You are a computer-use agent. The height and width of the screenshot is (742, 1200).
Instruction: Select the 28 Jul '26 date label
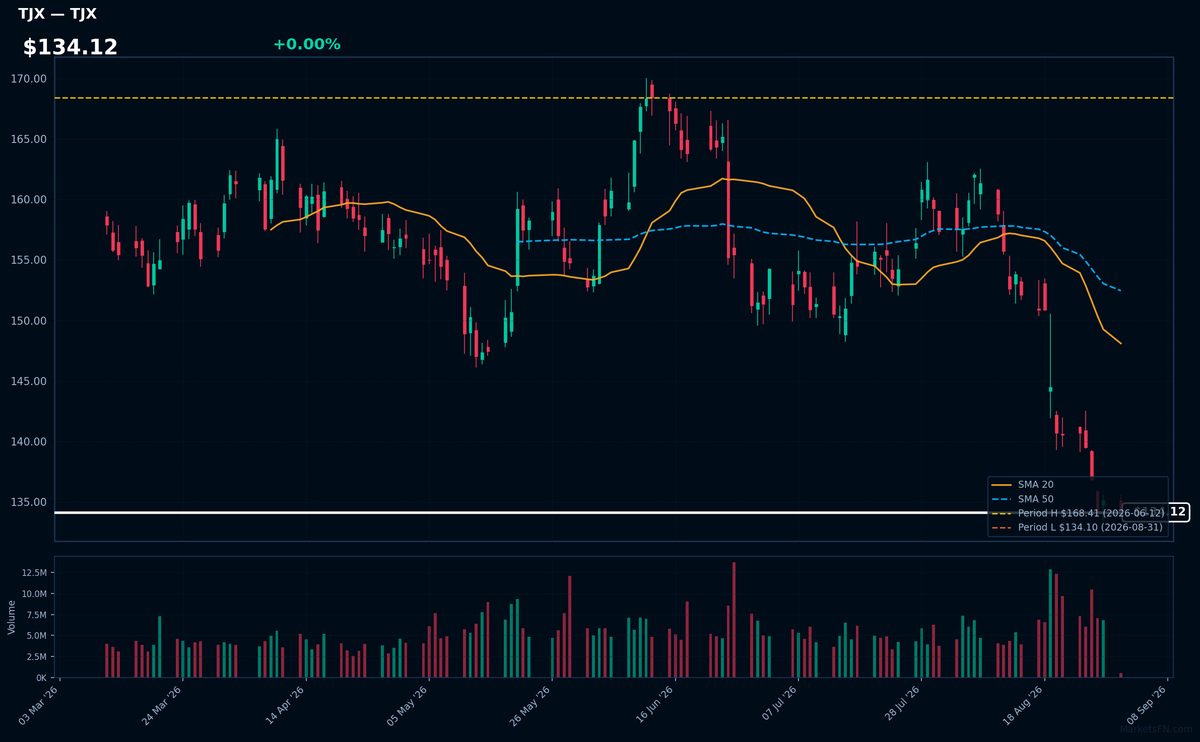click(x=901, y=705)
